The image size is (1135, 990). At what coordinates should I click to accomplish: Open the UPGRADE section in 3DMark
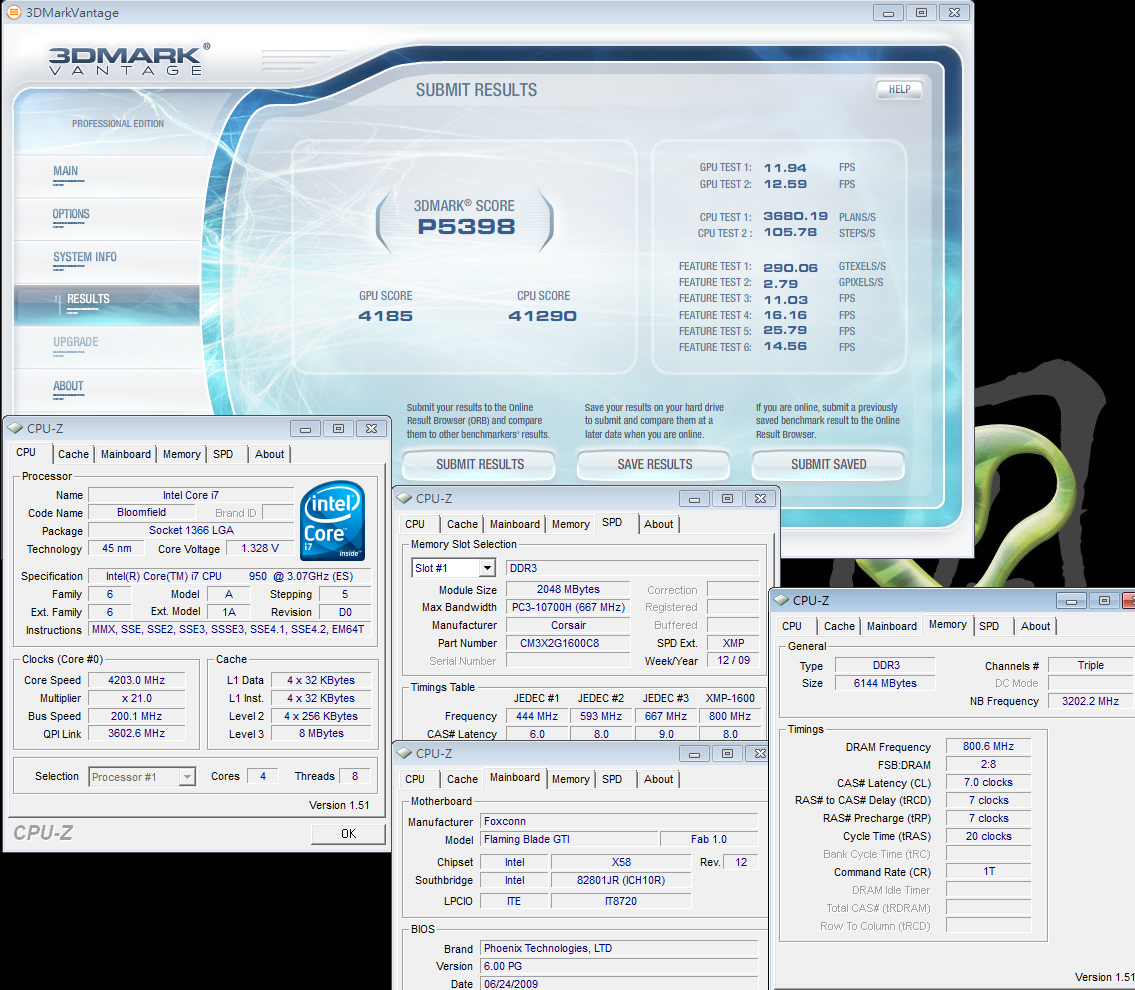point(75,342)
